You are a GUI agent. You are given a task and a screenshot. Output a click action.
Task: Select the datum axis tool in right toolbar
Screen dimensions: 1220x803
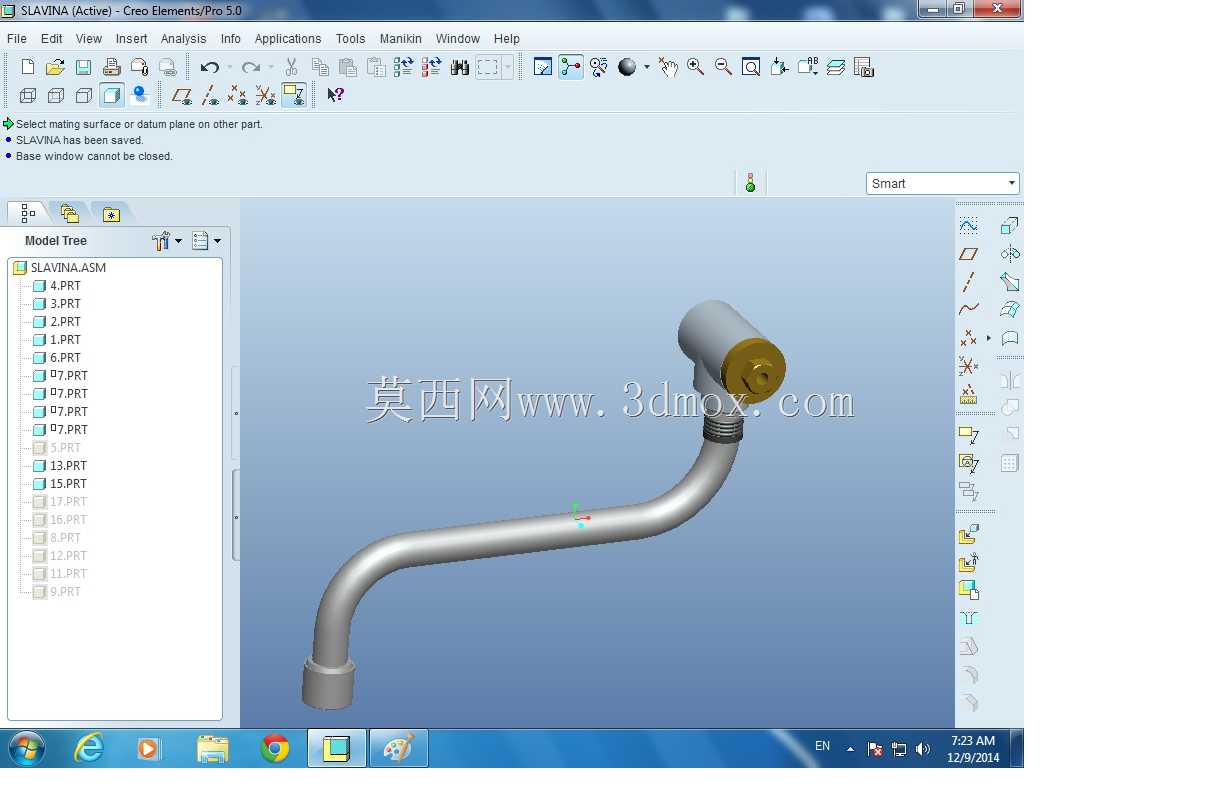tap(968, 282)
